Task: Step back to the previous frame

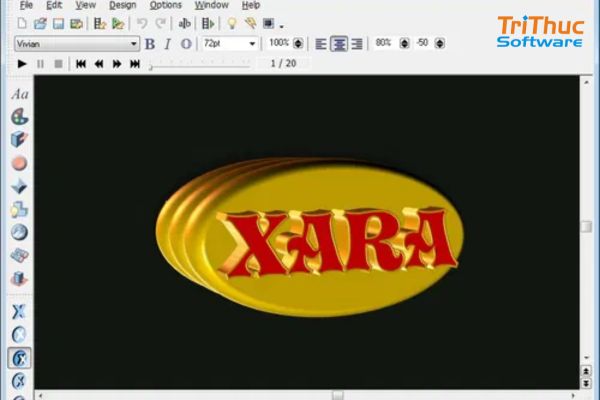Action: (x=99, y=64)
